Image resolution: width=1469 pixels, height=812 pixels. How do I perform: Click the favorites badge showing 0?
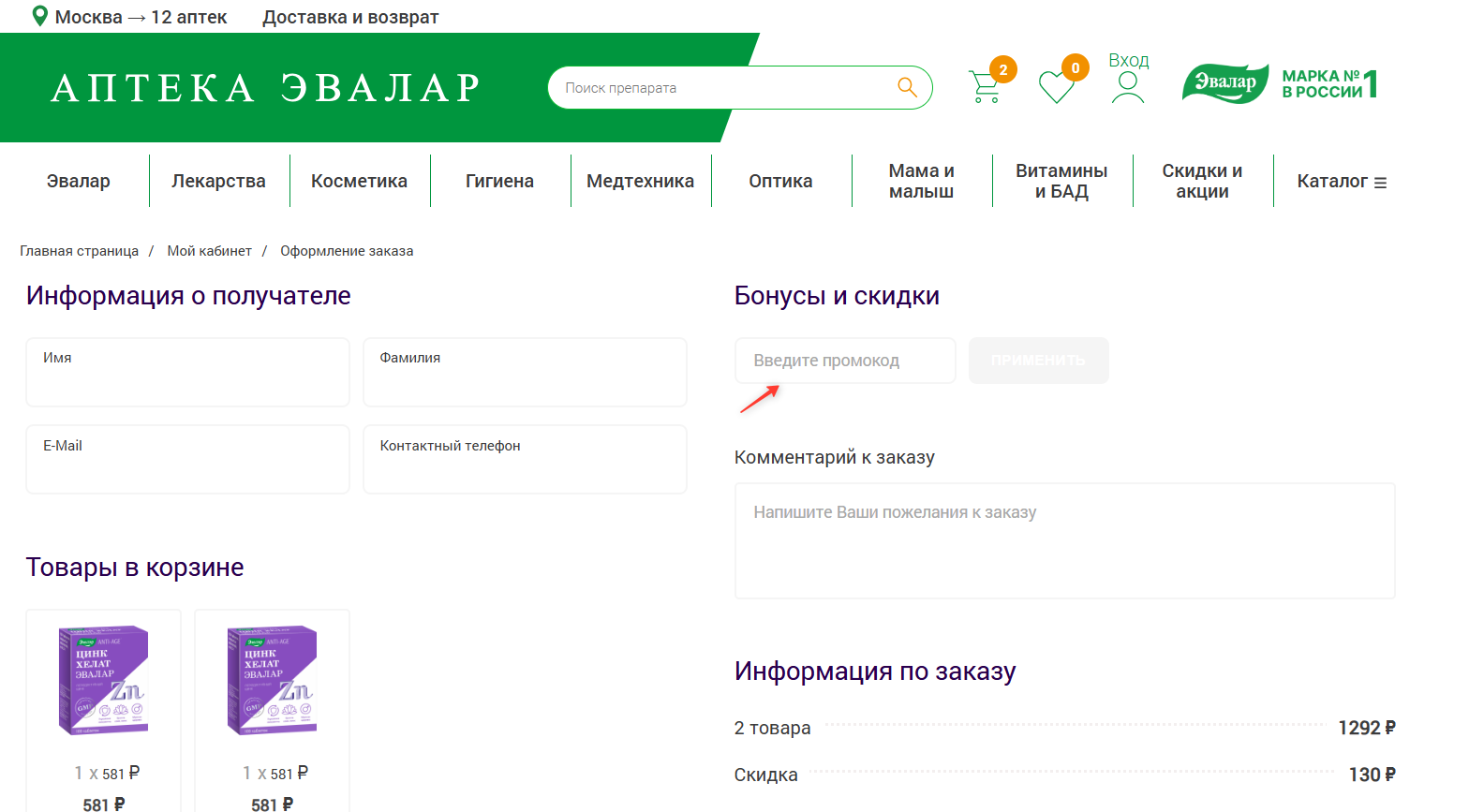point(1076,67)
